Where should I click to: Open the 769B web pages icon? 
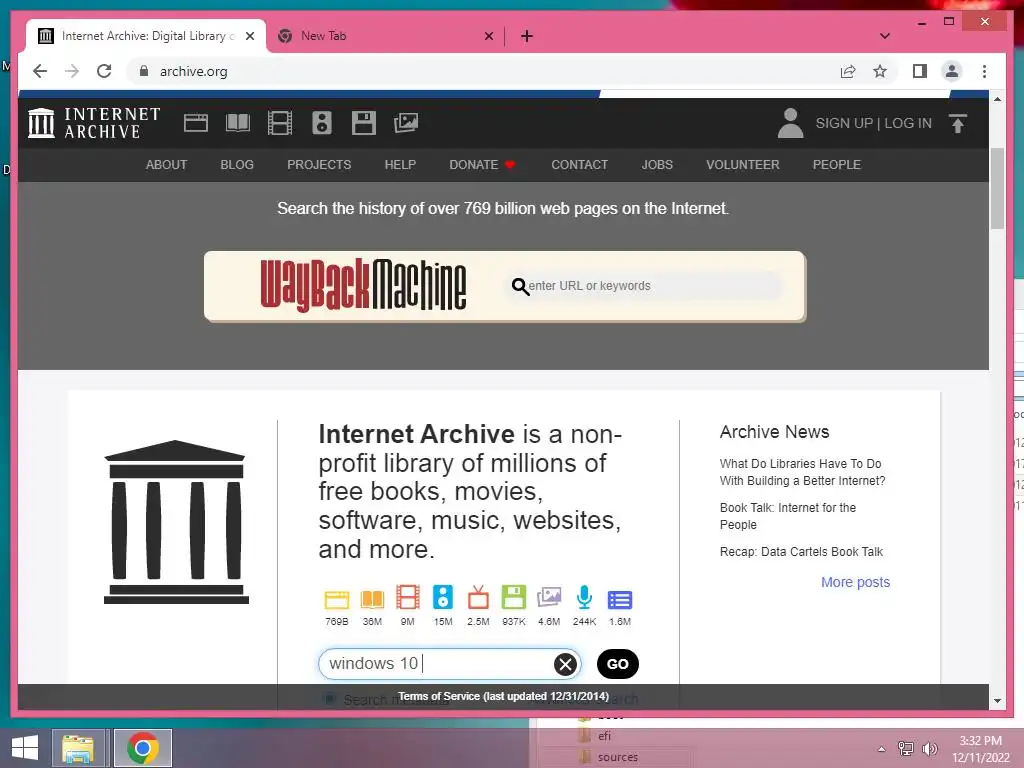(x=337, y=599)
